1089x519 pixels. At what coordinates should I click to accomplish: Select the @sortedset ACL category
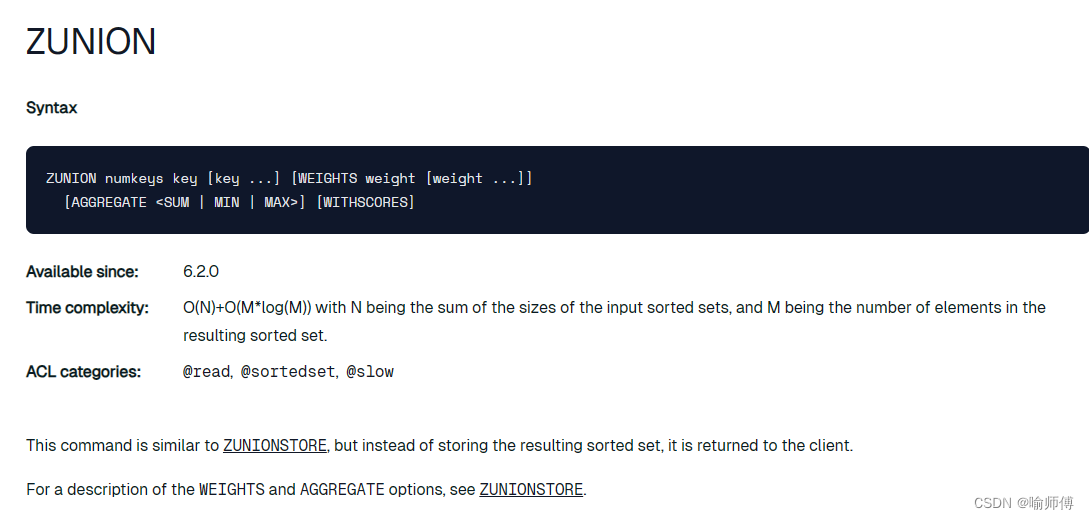[x=288, y=372]
